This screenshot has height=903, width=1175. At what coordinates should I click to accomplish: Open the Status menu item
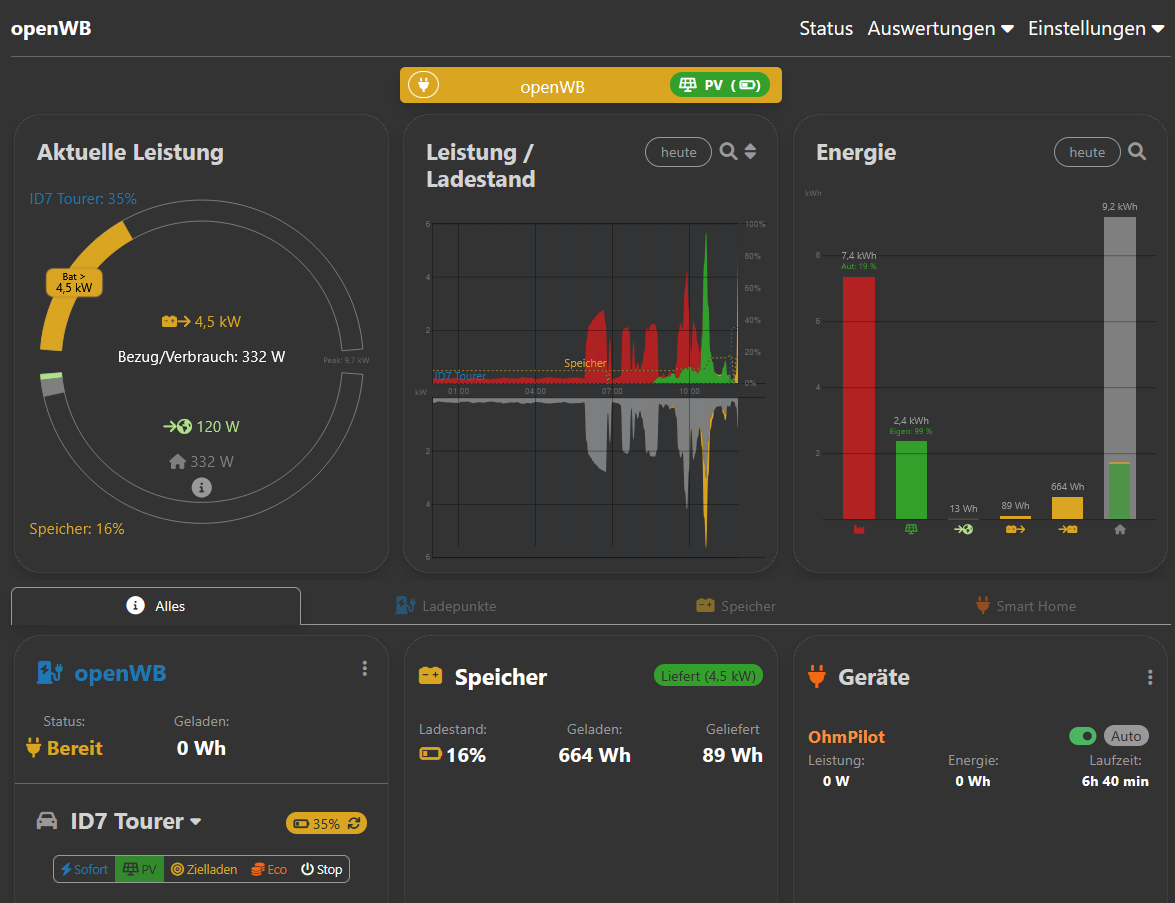826,29
